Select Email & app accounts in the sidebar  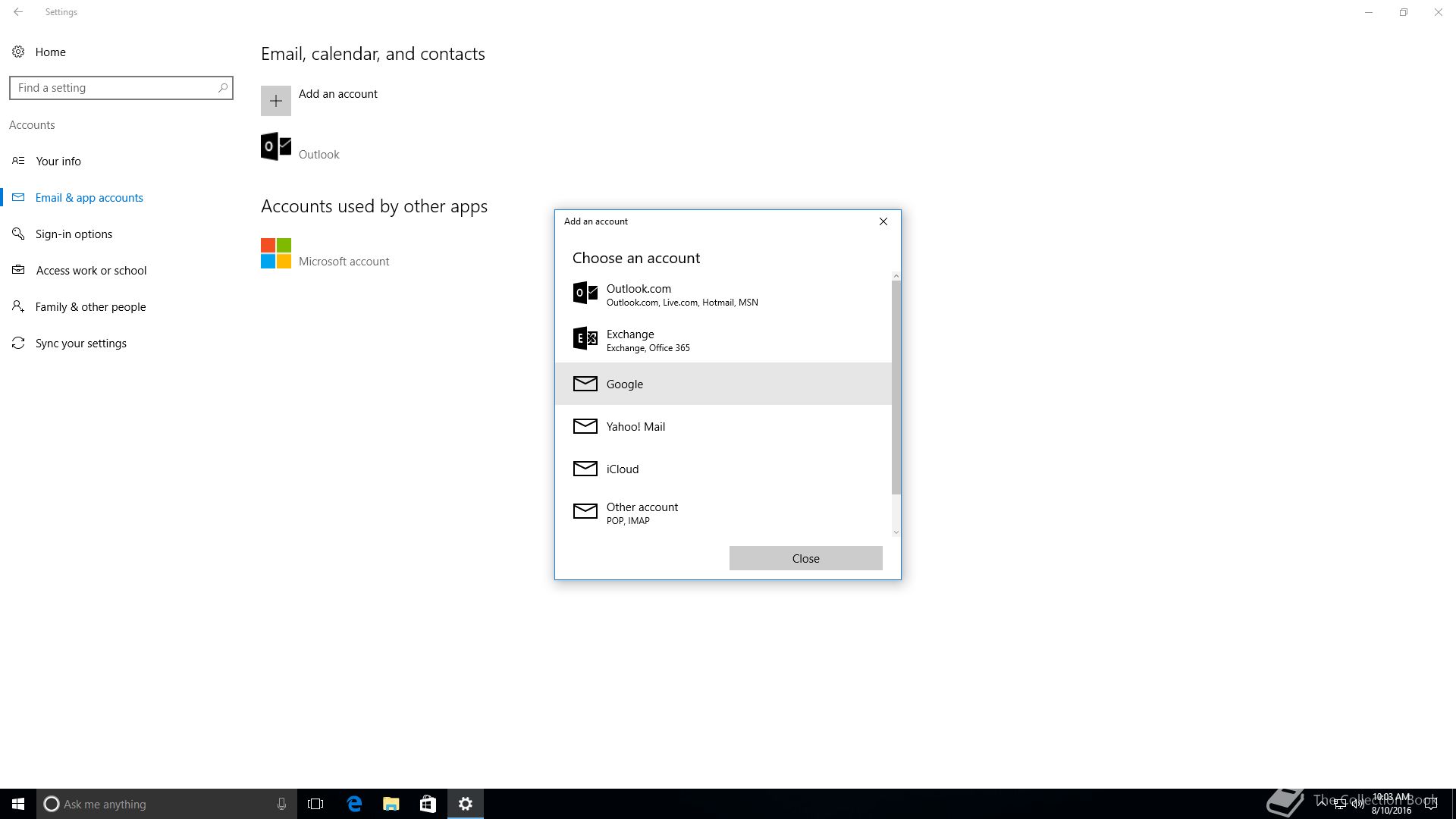coord(89,197)
